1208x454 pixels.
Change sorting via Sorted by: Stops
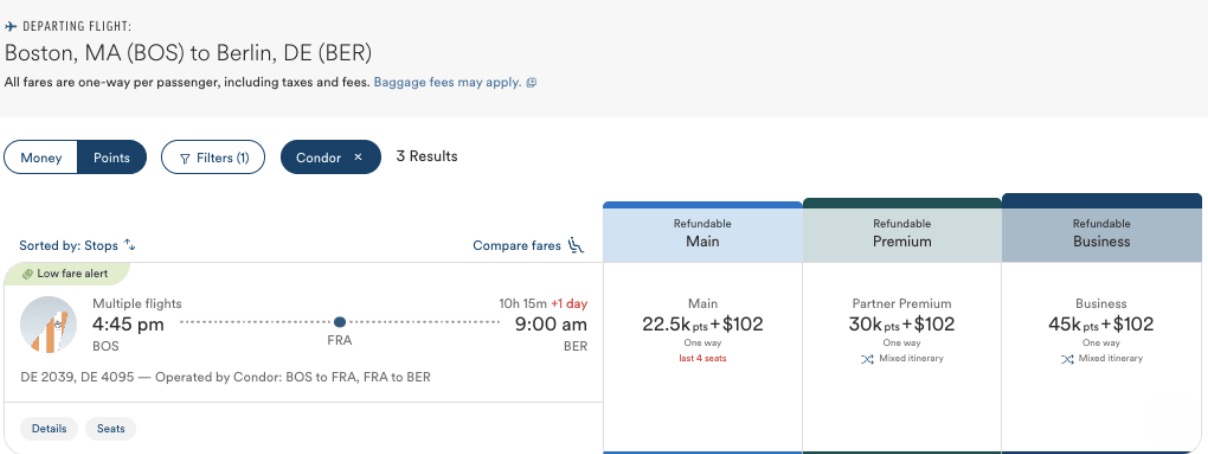coord(70,245)
